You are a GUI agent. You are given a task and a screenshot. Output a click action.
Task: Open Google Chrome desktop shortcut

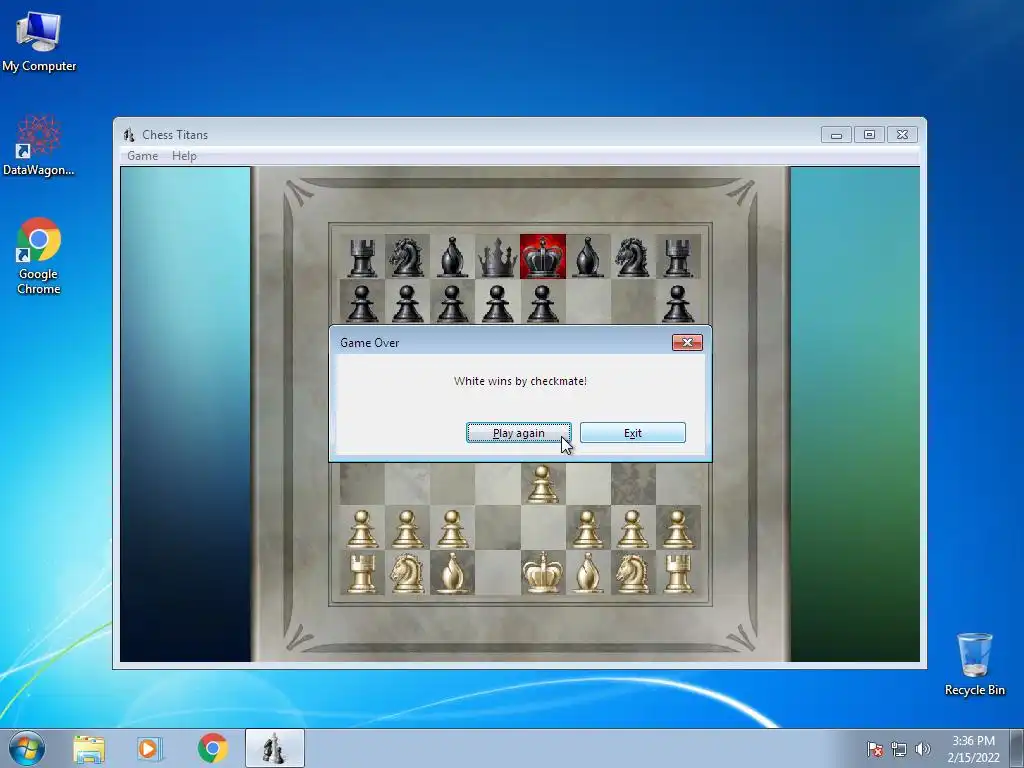(x=39, y=255)
